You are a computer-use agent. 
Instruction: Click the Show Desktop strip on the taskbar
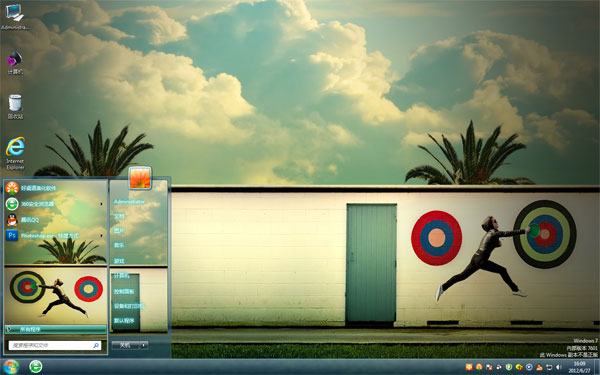click(597, 367)
